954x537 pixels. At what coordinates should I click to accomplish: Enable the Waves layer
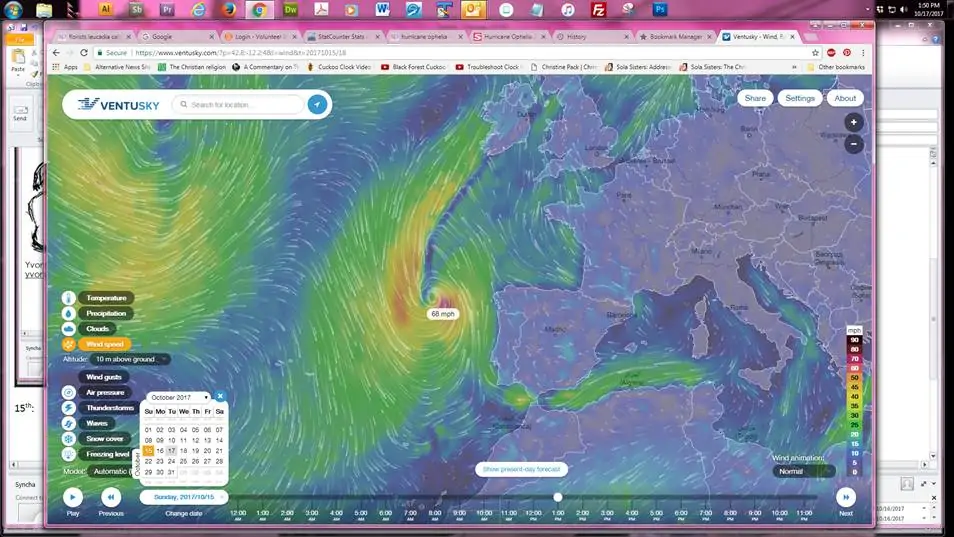pyautogui.click(x=96, y=423)
